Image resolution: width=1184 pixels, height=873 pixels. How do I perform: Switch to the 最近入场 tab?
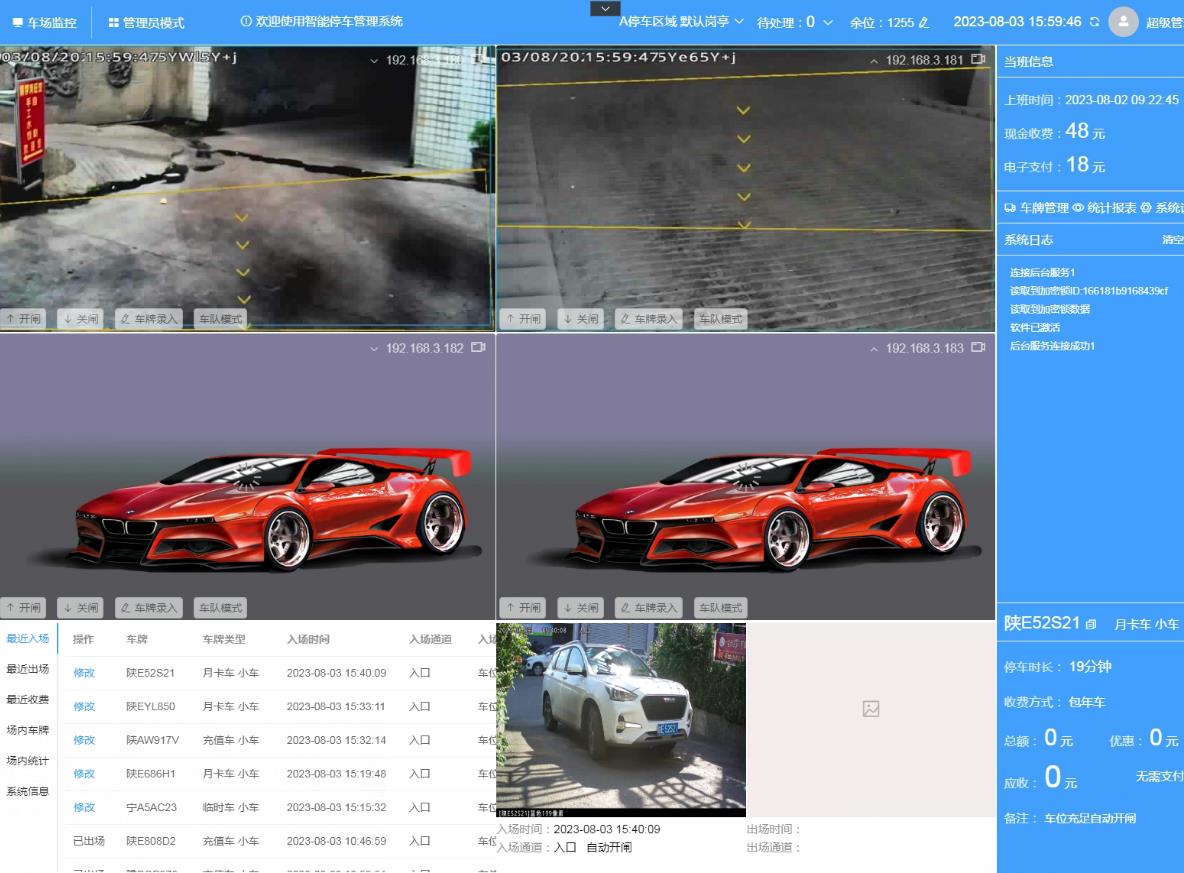[28, 639]
